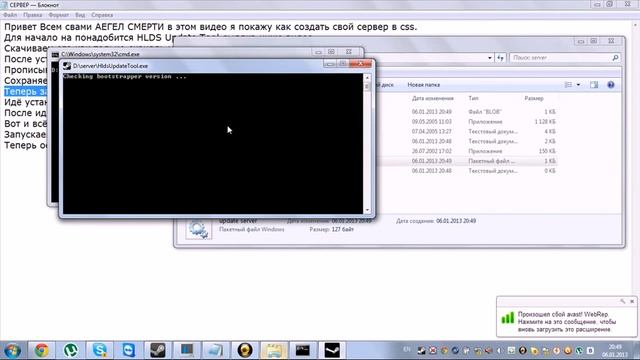Switch to the Explorer folder taskbar button
Viewport: 640px width, 360px height.
click(x=273, y=350)
